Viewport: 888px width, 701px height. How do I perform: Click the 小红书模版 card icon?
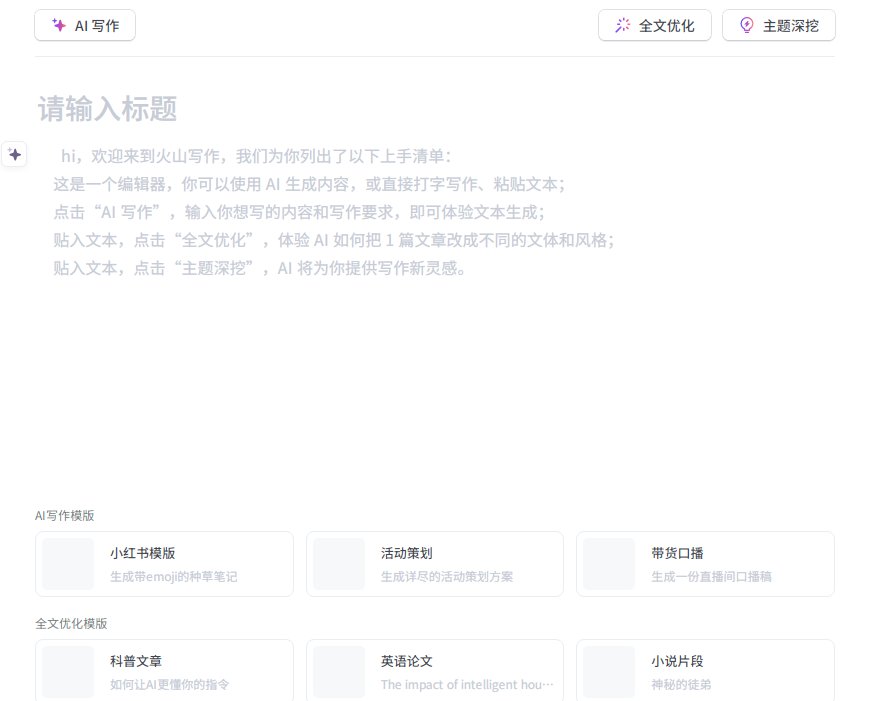(x=67, y=563)
